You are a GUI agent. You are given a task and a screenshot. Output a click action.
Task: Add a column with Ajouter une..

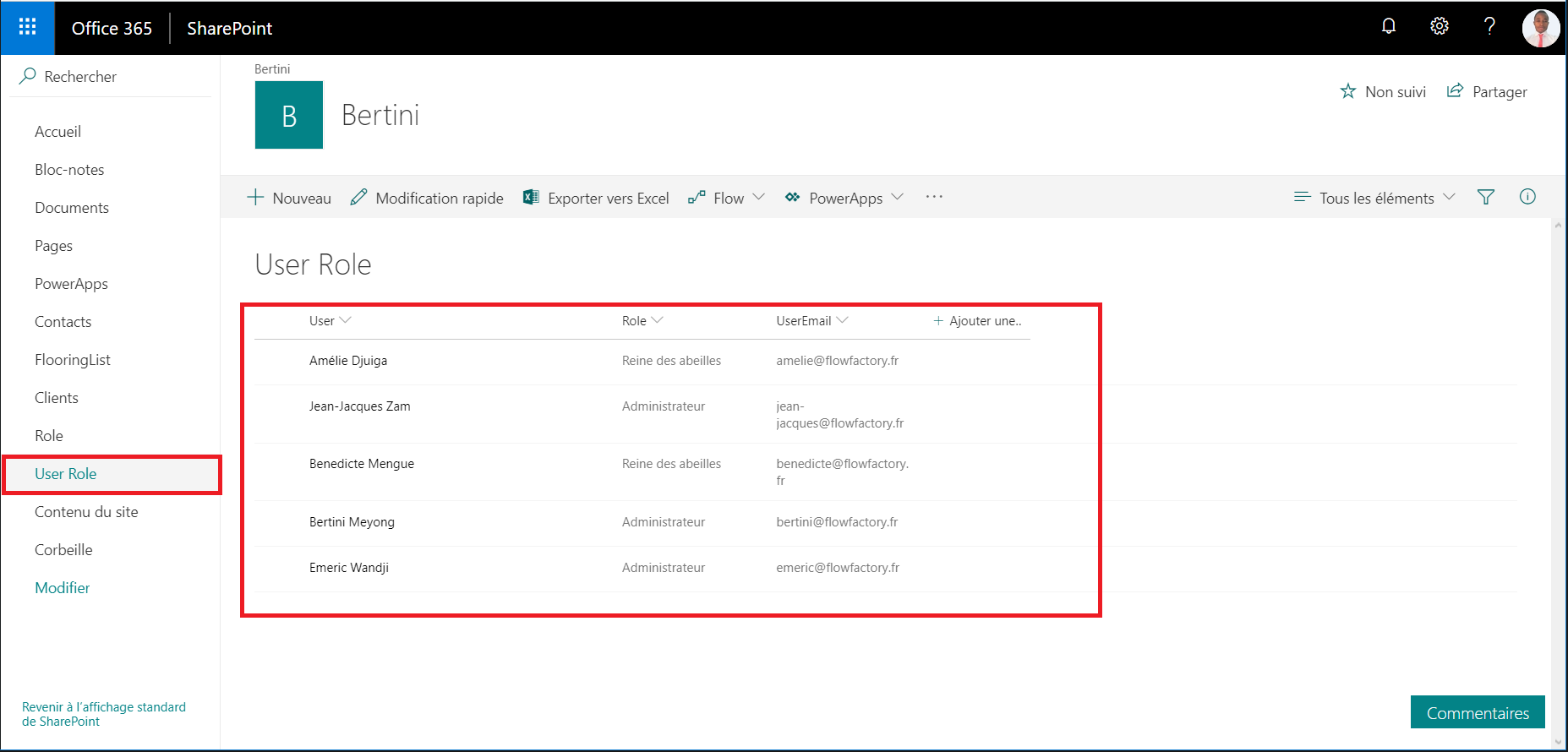coord(977,321)
